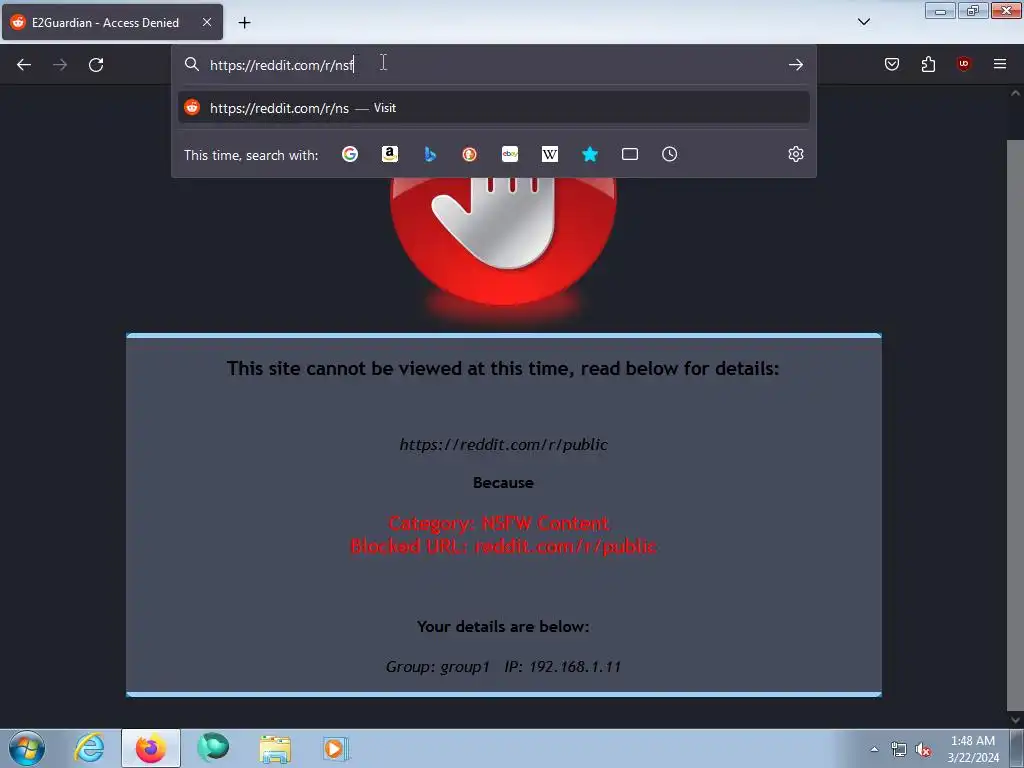Image resolution: width=1024 pixels, height=768 pixels.
Task: Open Save to Pocket button
Action: 892,64
